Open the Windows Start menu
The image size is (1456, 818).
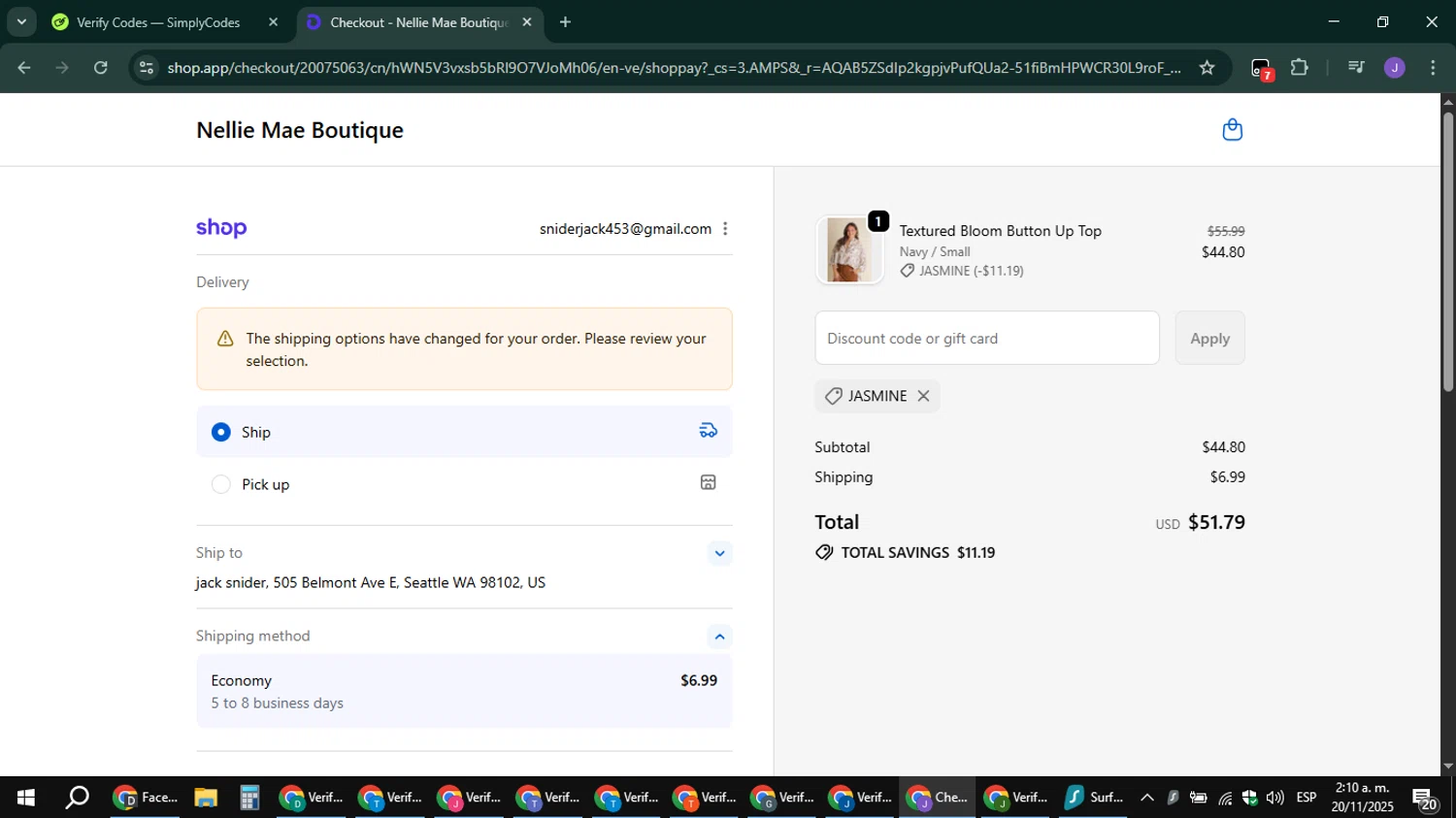(x=26, y=798)
